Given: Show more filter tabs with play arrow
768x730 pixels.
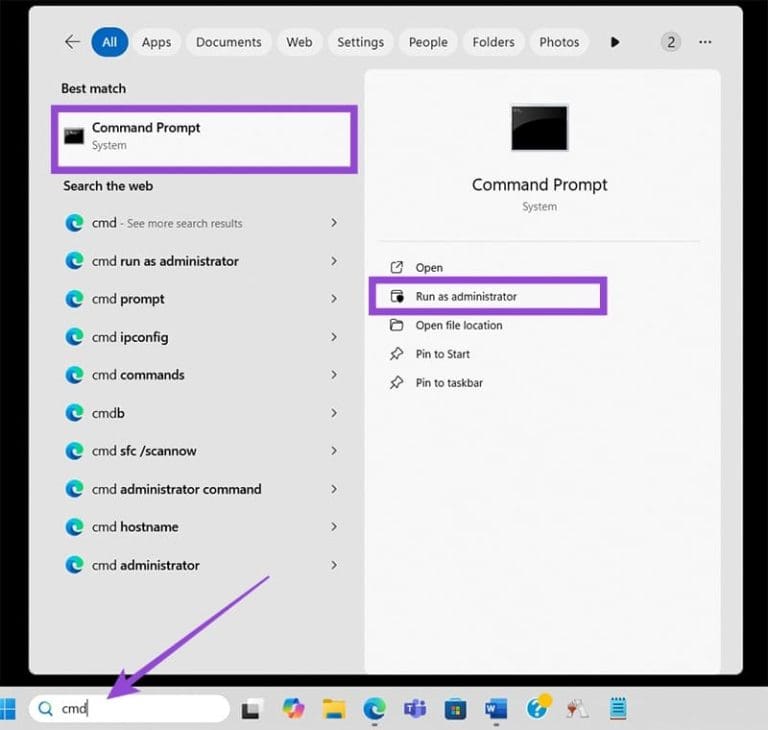Looking at the screenshot, I should (615, 42).
